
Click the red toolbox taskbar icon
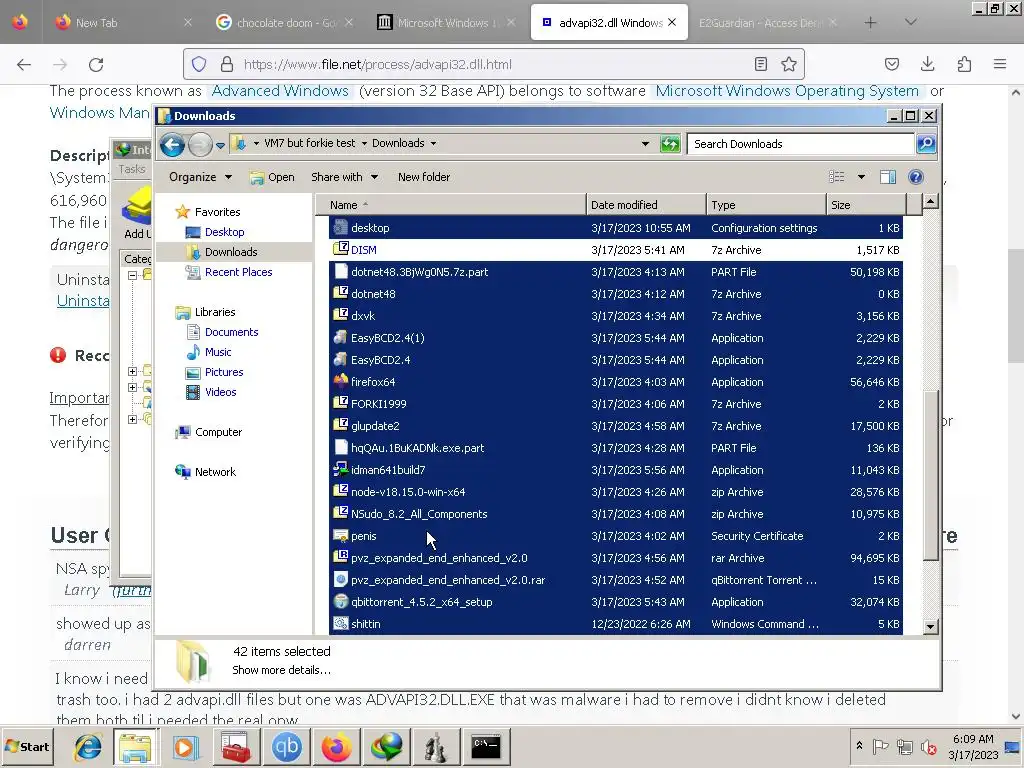click(236, 747)
